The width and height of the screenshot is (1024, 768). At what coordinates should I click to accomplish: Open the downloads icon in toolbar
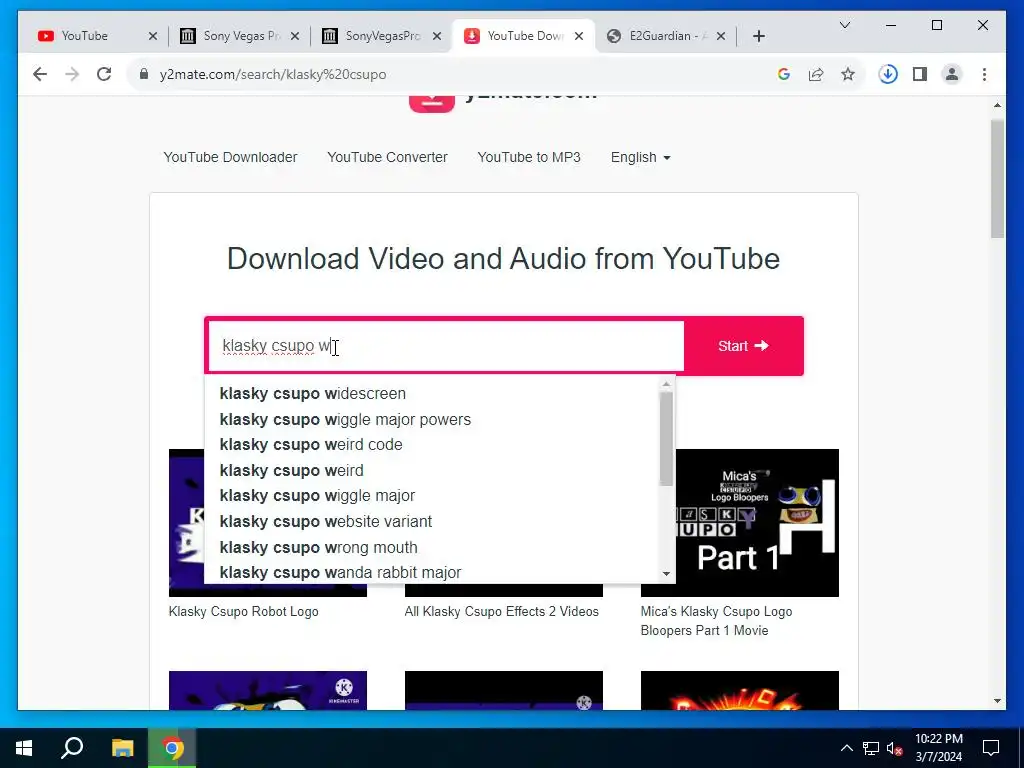click(x=888, y=74)
